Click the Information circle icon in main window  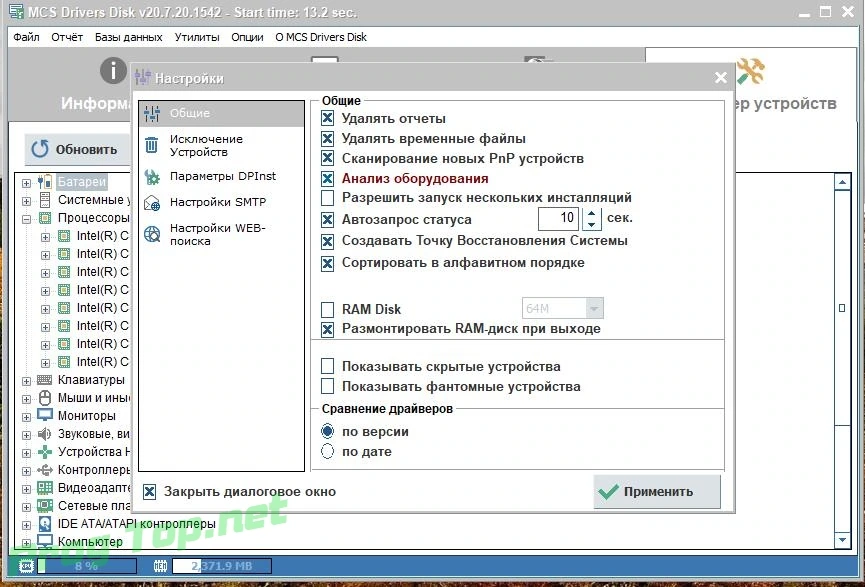113,71
